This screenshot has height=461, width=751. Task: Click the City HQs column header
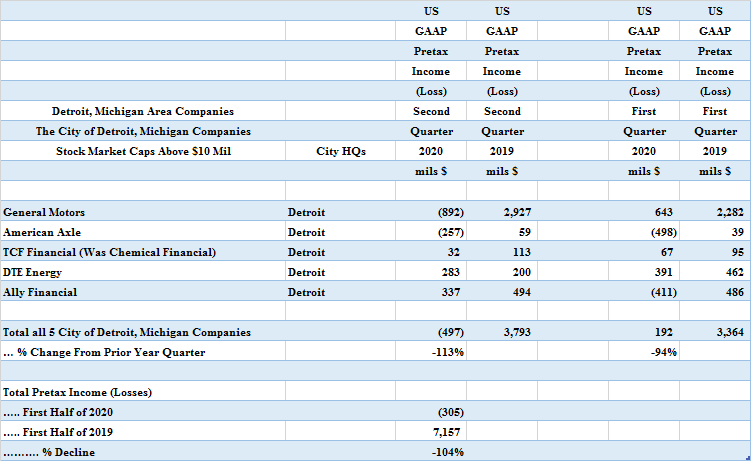341,151
